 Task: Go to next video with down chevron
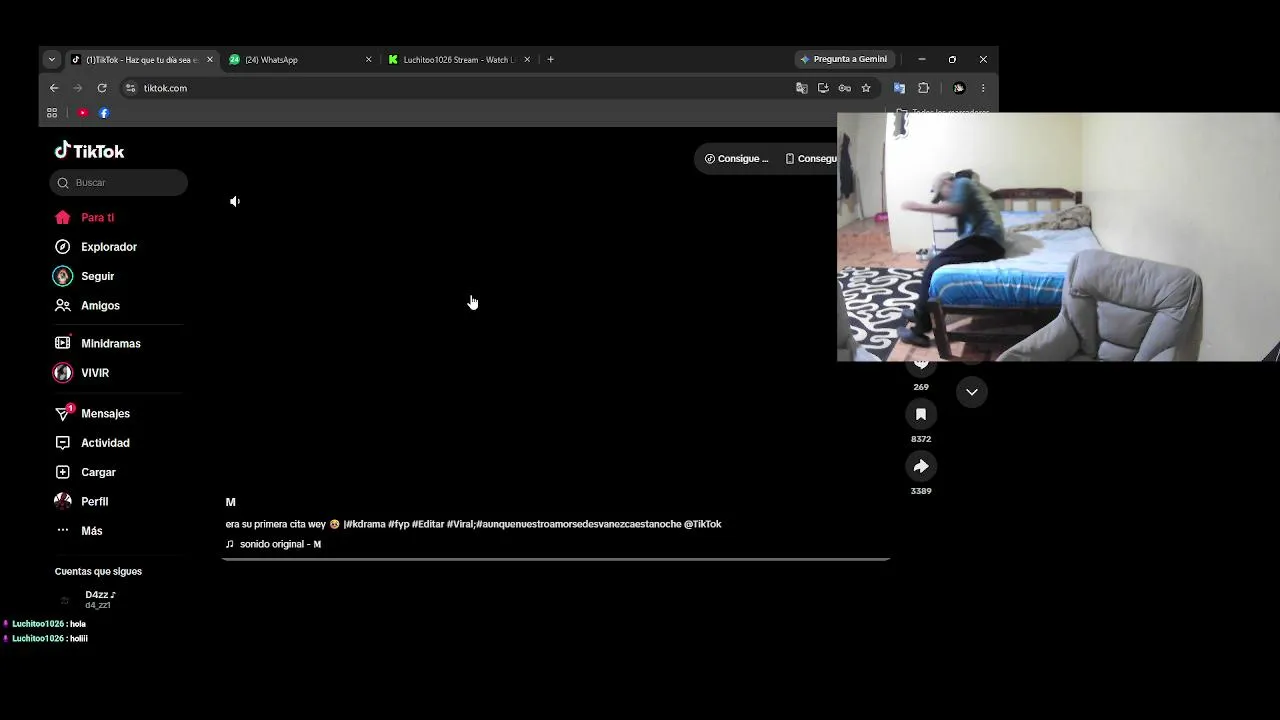point(972,392)
